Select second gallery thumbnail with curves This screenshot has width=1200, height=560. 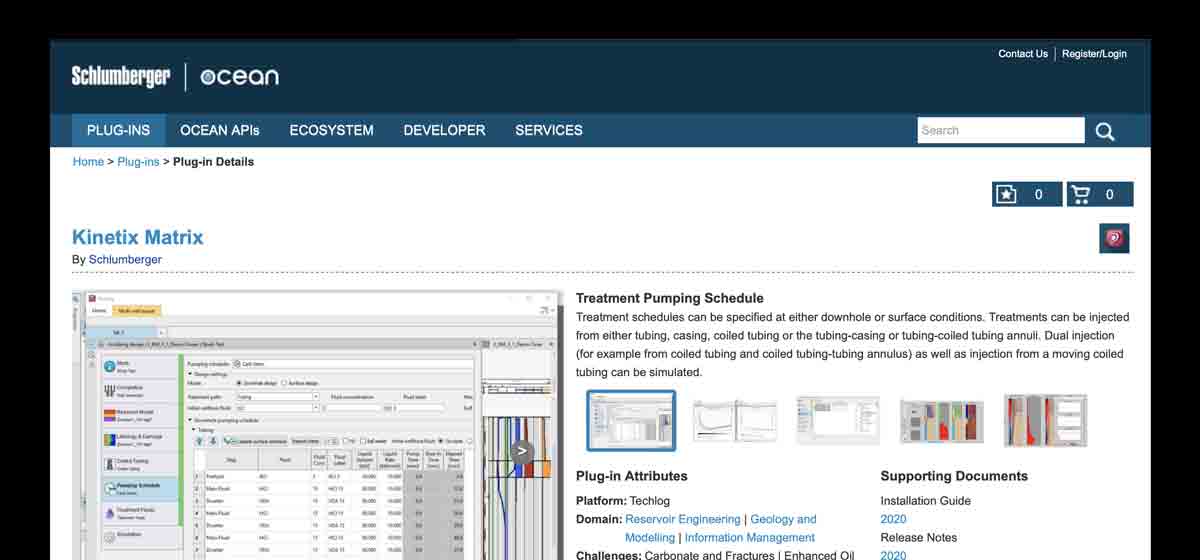point(735,421)
